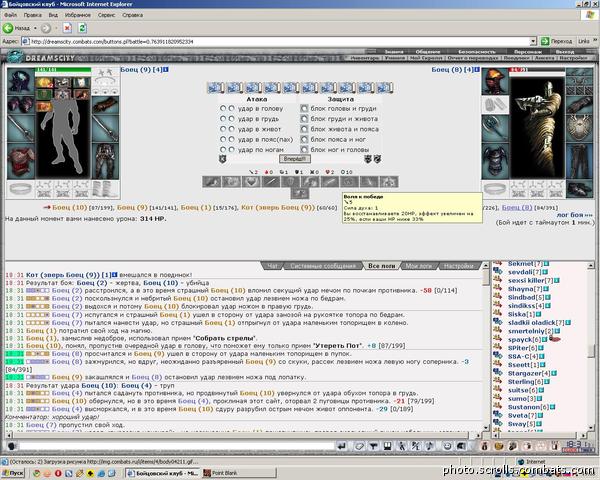Select second radio for удар в пояс(пах)

coord(232,139)
